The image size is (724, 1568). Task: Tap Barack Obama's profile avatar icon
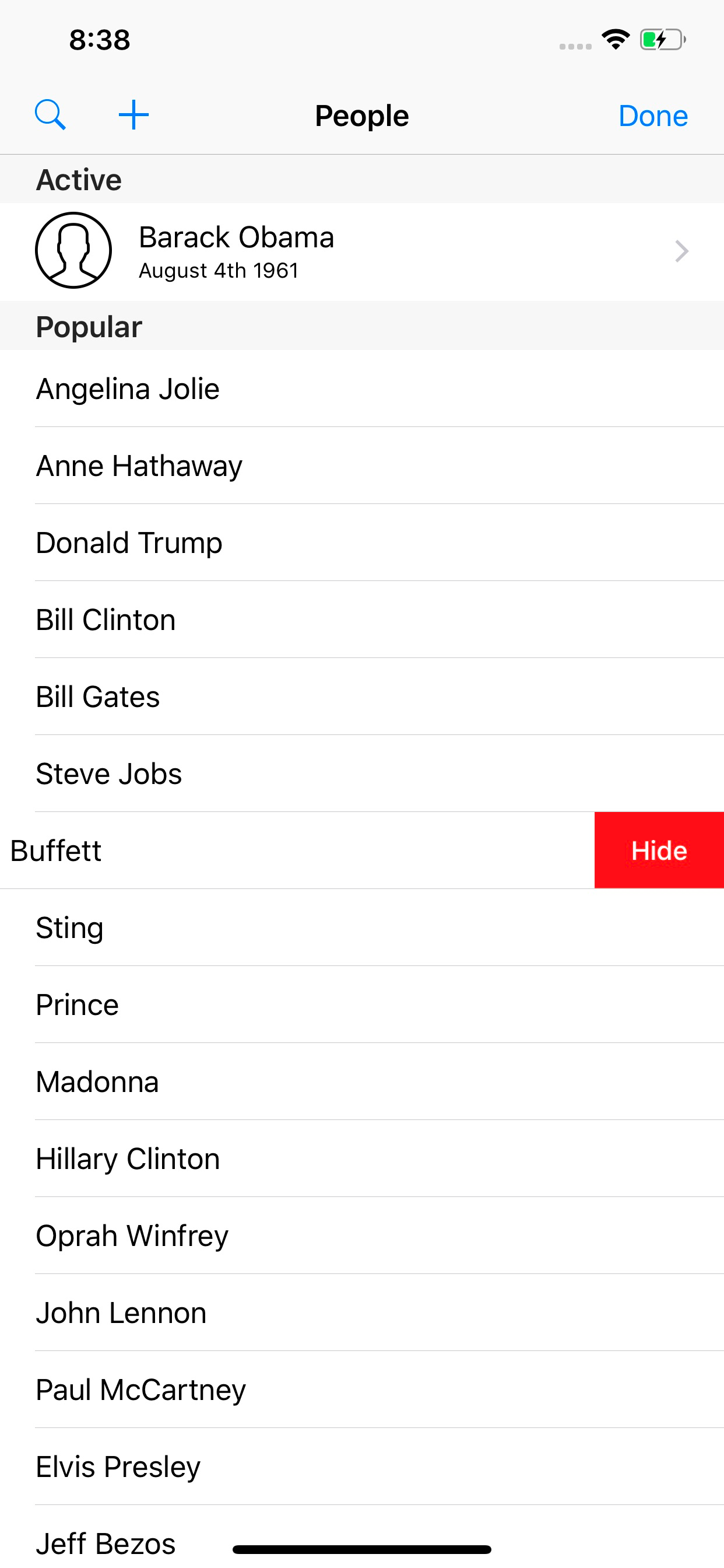[x=73, y=250]
